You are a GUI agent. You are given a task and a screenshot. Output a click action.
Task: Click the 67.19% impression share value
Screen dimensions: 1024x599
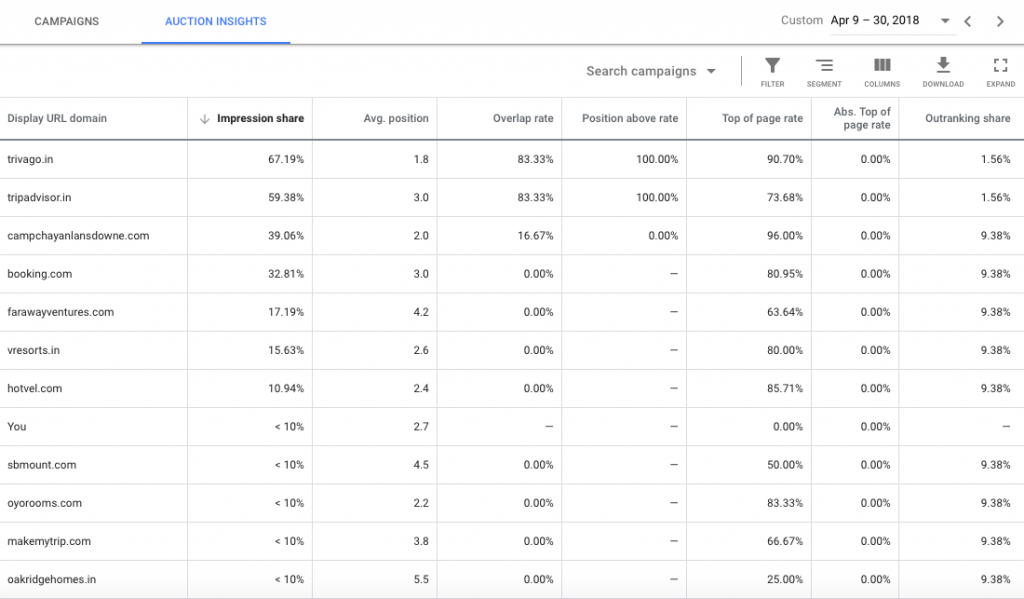coord(285,159)
